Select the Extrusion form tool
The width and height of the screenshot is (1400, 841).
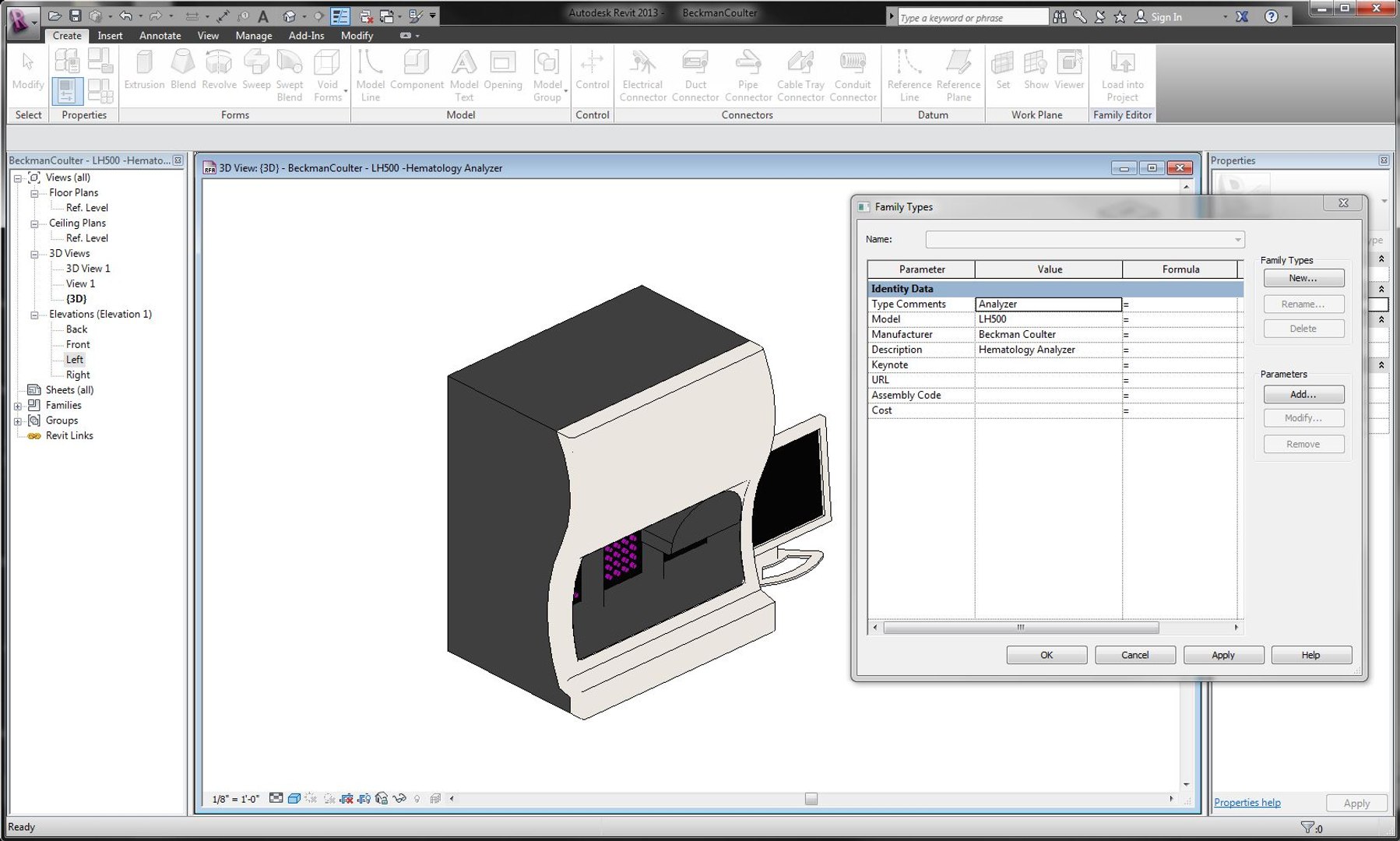[x=144, y=70]
